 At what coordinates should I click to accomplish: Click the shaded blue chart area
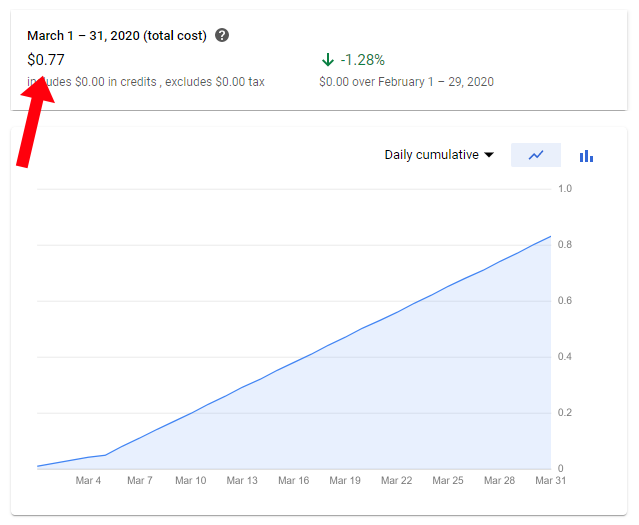[400, 400]
